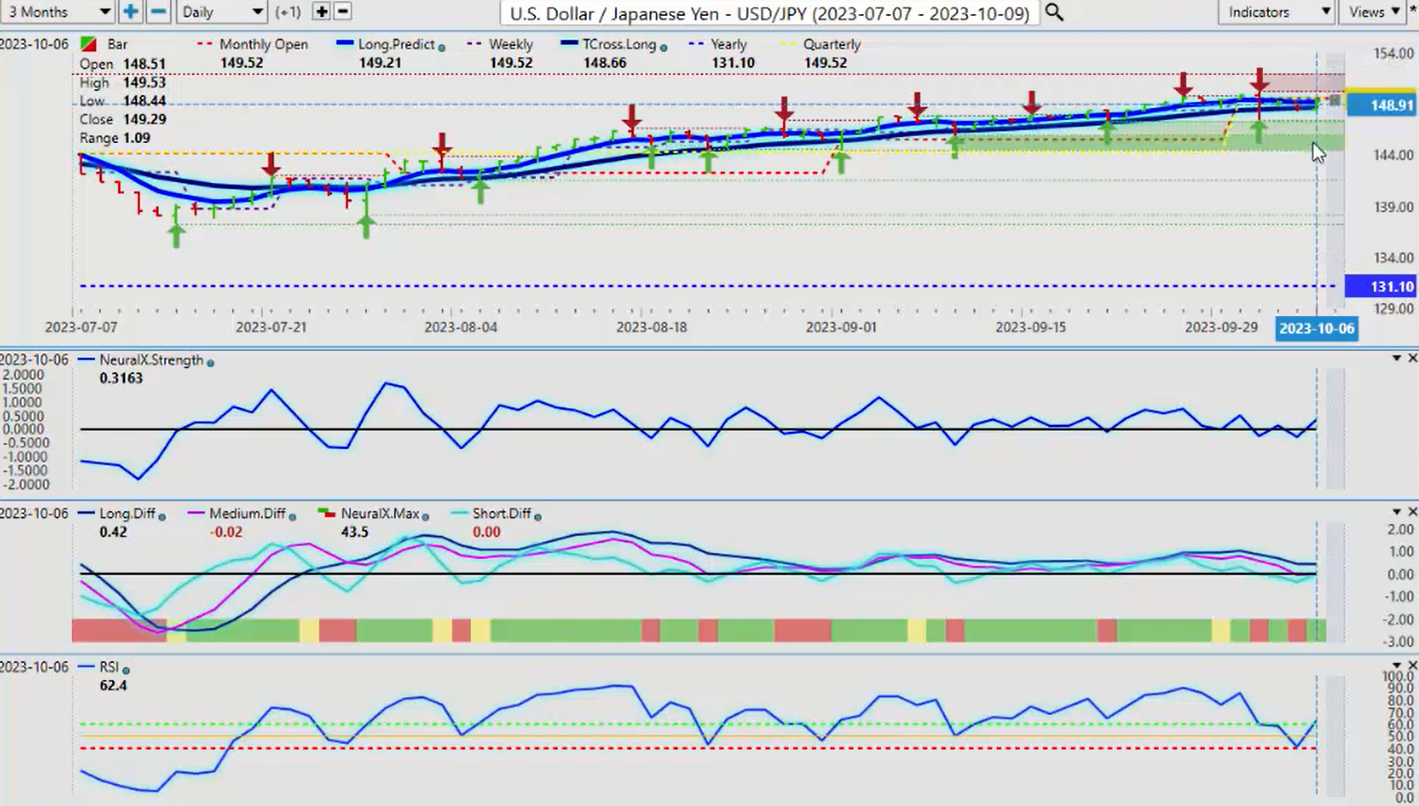The image size is (1419, 806).
Task: Open the NeuralX.Strength panel options arrow
Action: pos(1397,358)
